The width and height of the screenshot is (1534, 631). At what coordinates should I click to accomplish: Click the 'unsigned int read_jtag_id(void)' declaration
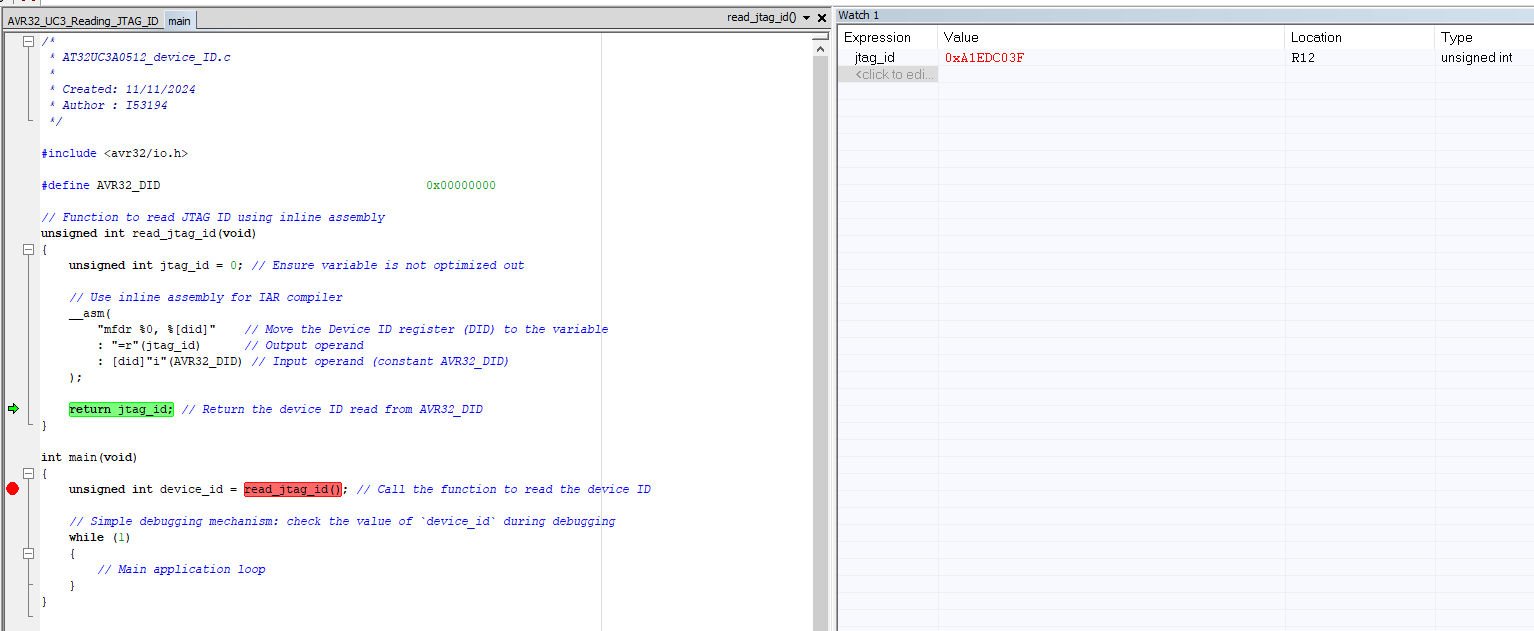pyautogui.click(x=149, y=233)
